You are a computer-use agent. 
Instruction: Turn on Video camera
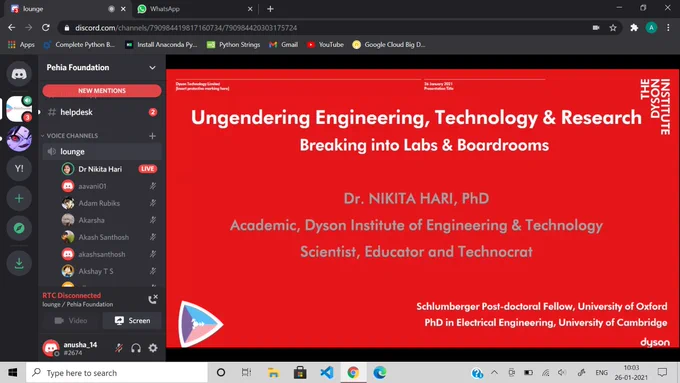click(x=71, y=321)
